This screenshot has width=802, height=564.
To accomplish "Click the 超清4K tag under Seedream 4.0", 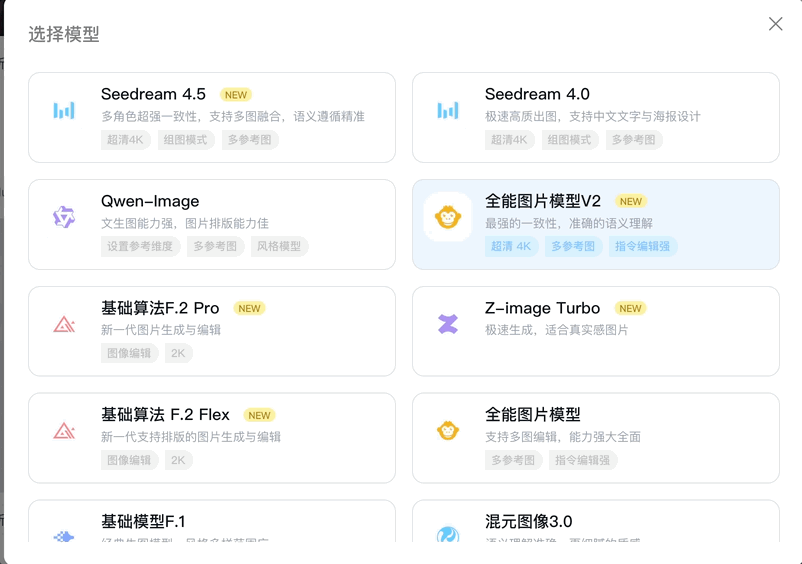I will click(509, 140).
